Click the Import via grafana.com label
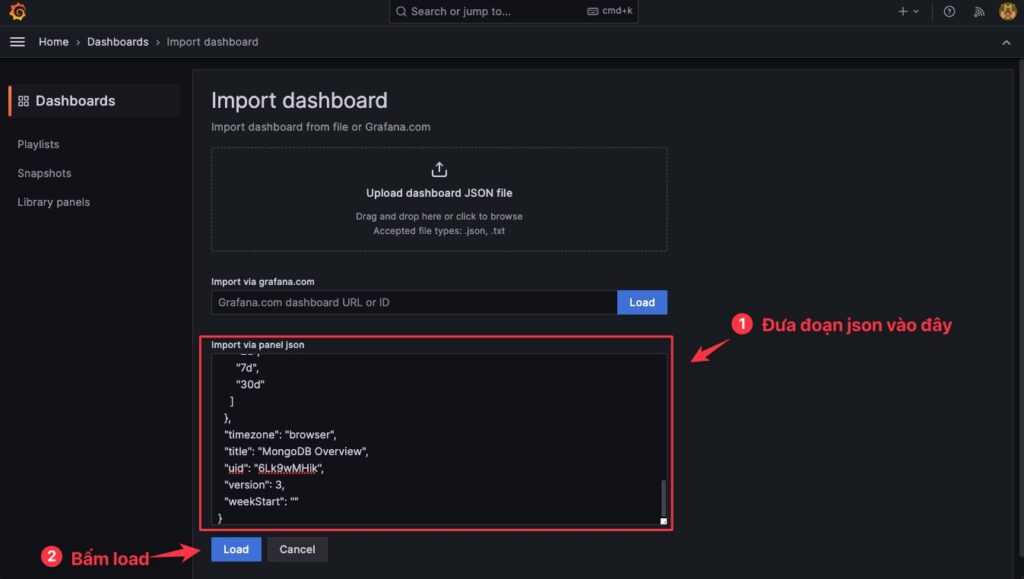This screenshot has height=579, width=1024. coord(263,281)
